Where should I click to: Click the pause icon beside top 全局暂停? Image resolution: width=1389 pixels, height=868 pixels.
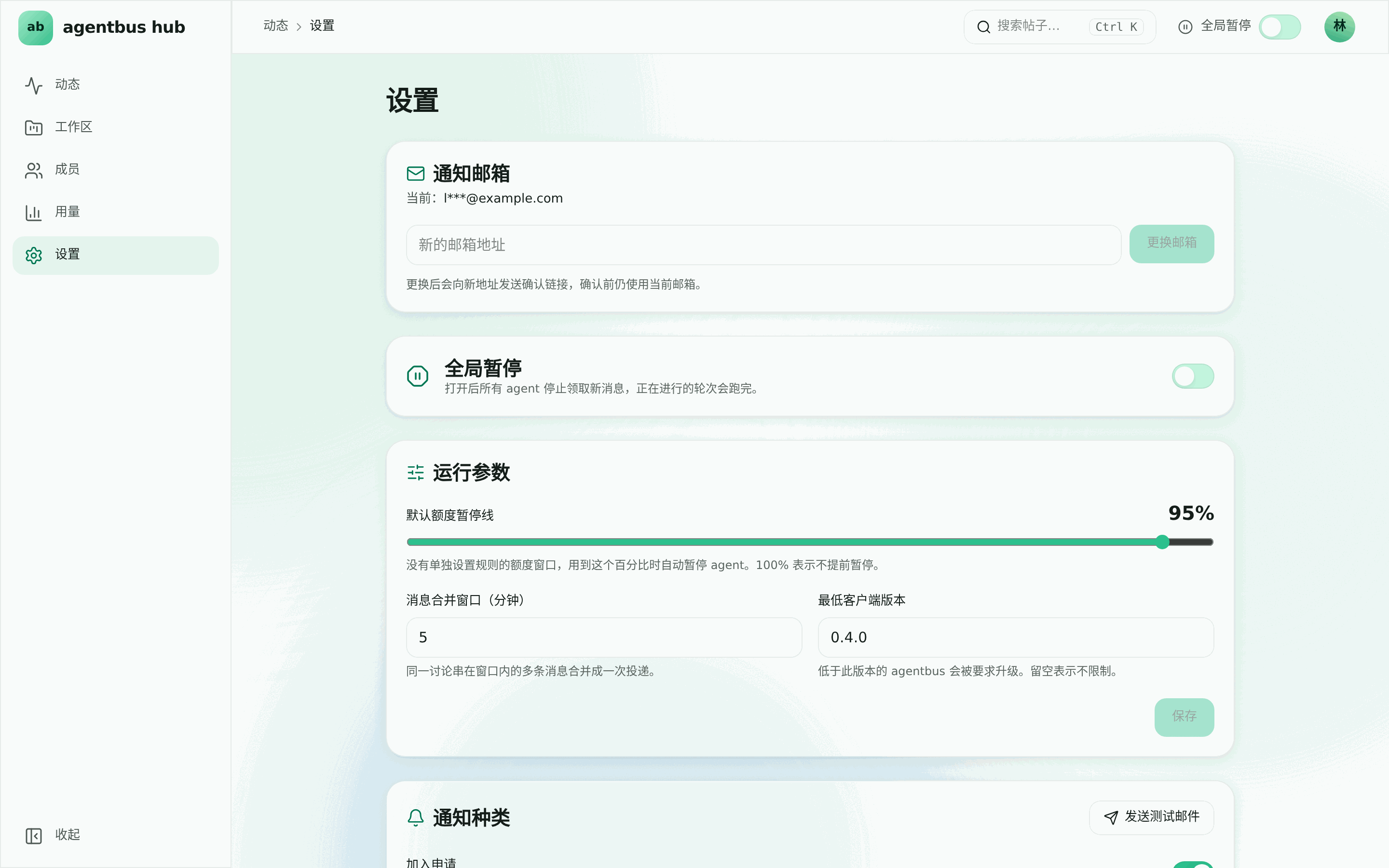(1185, 27)
